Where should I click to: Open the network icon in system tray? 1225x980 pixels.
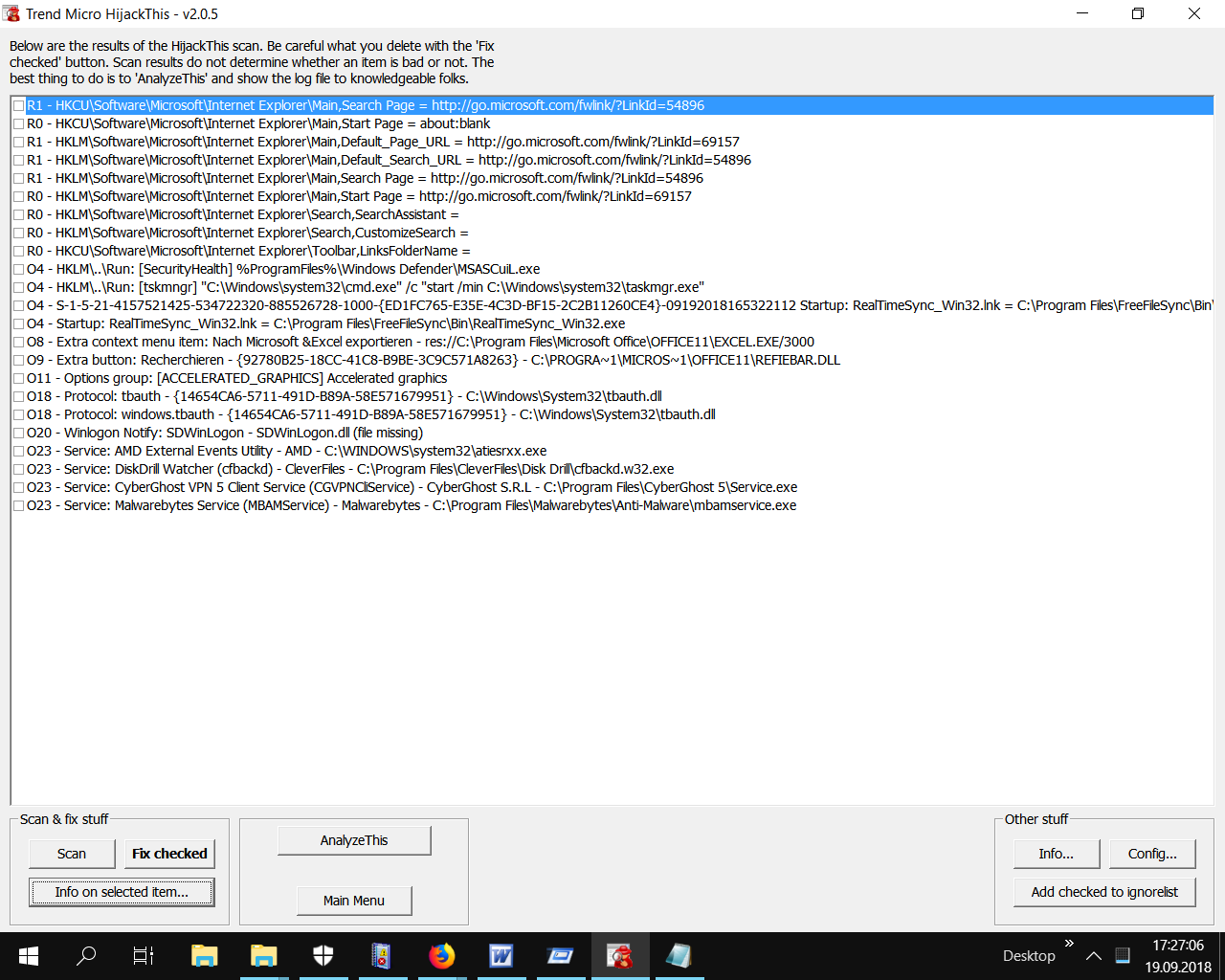[x=1123, y=955]
